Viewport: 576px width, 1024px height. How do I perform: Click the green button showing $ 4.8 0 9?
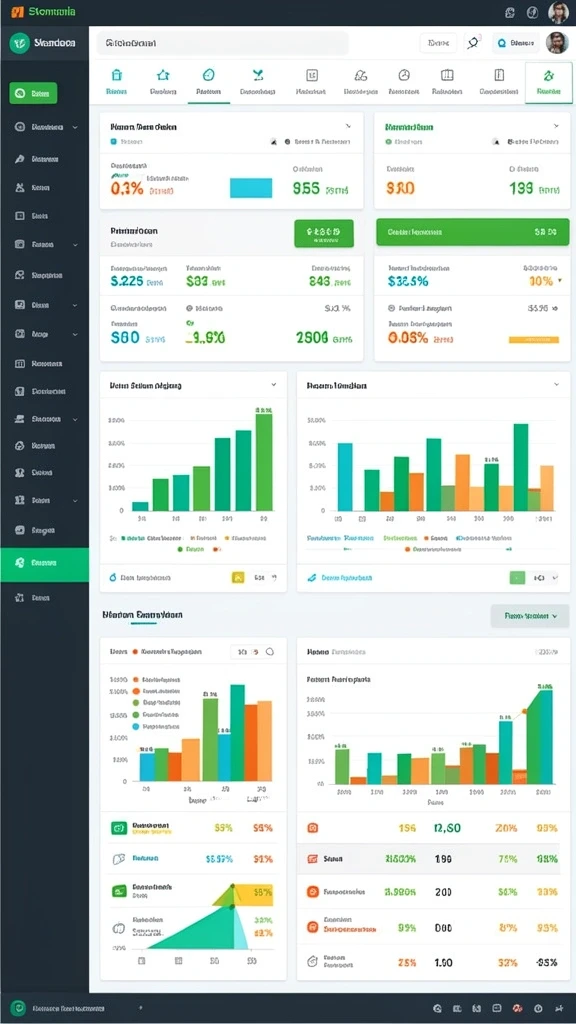(324, 233)
